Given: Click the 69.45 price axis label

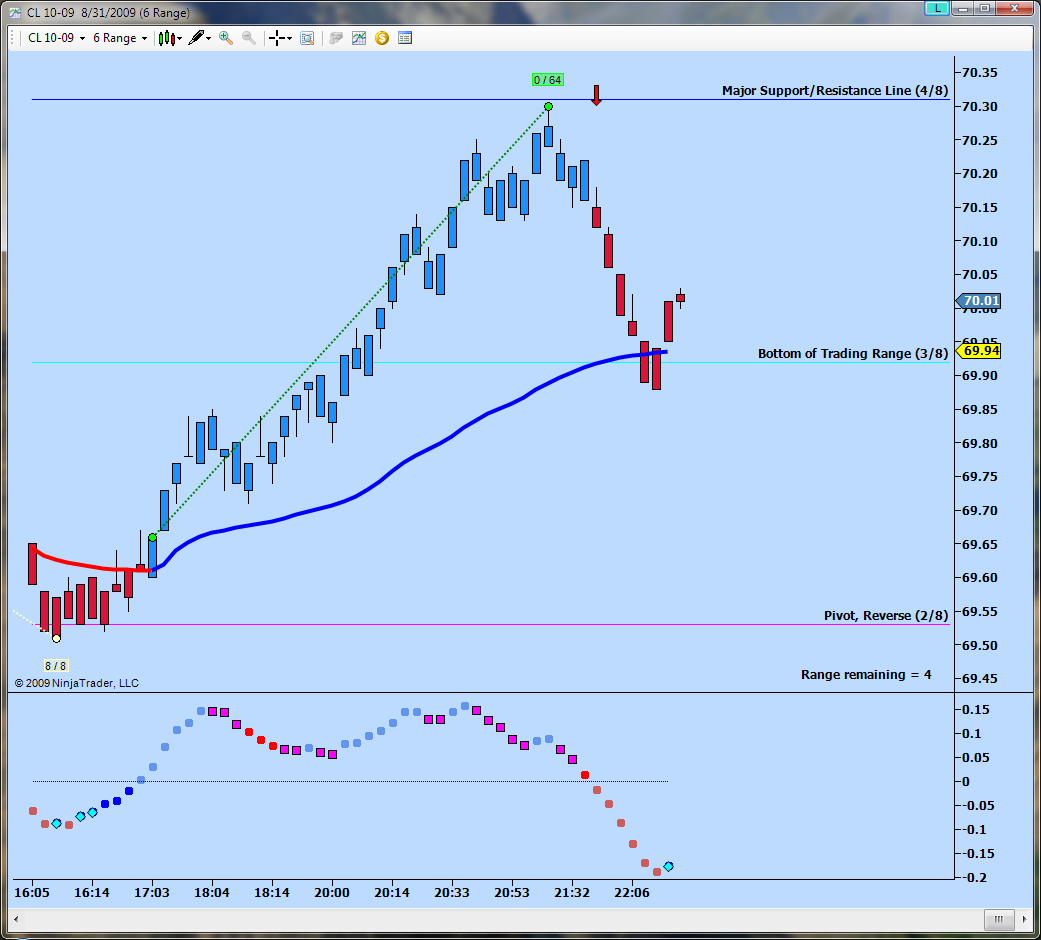Looking at the screenshot, I should coord(979,679).
